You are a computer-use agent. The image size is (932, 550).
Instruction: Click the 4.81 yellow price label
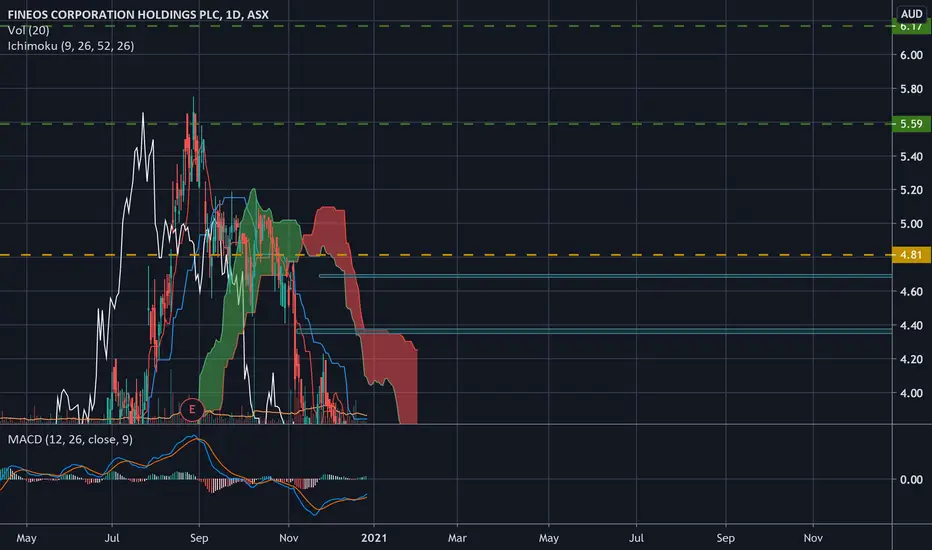pos(911,255)
